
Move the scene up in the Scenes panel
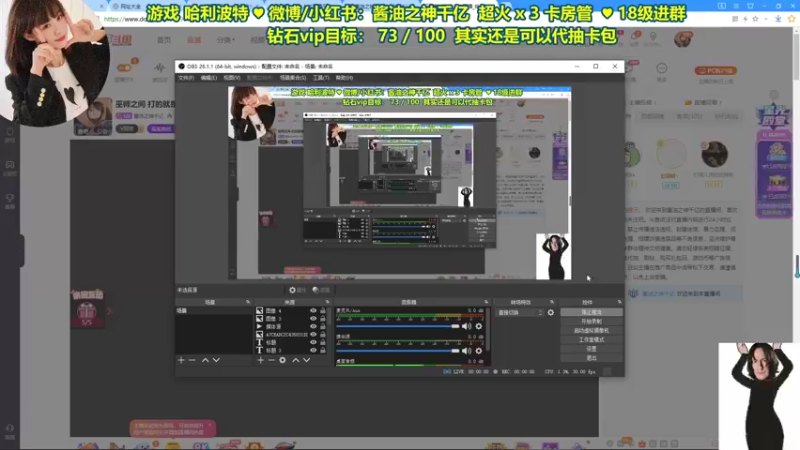[205, 360]
